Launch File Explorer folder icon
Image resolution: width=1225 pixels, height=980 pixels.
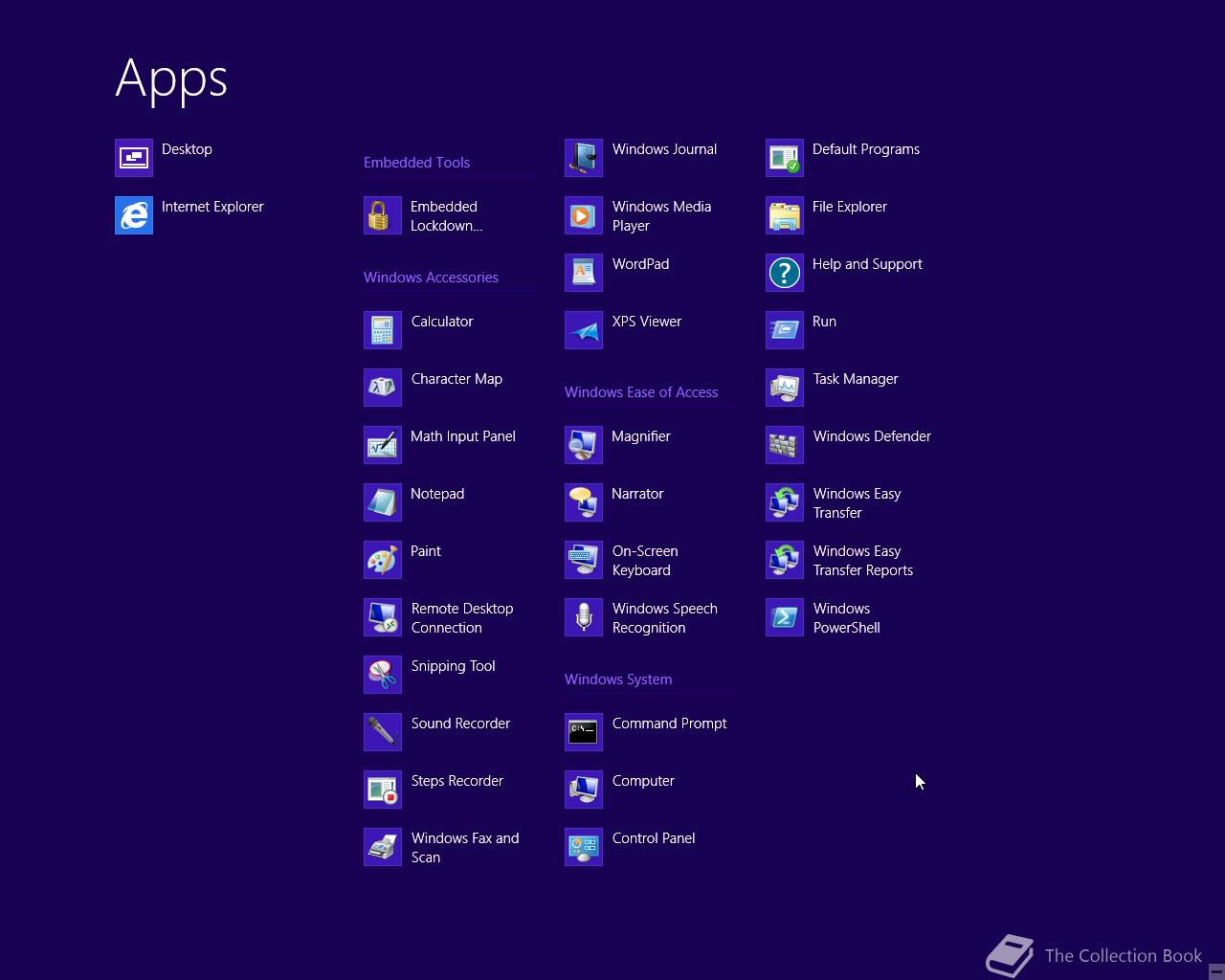tap(785, 215)
